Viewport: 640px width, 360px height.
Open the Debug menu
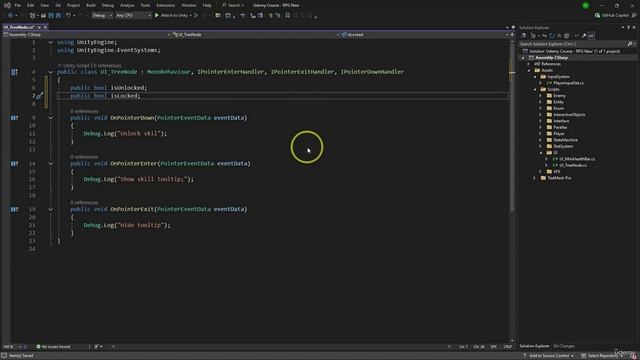[x=108, y=5]
